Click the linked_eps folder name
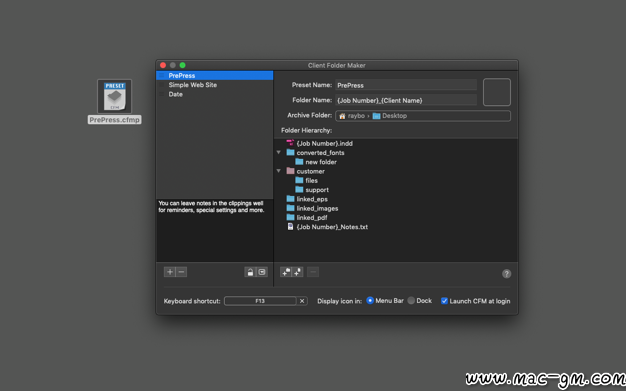The width and height of the screenshot is (626, 391). pos(312,199)
